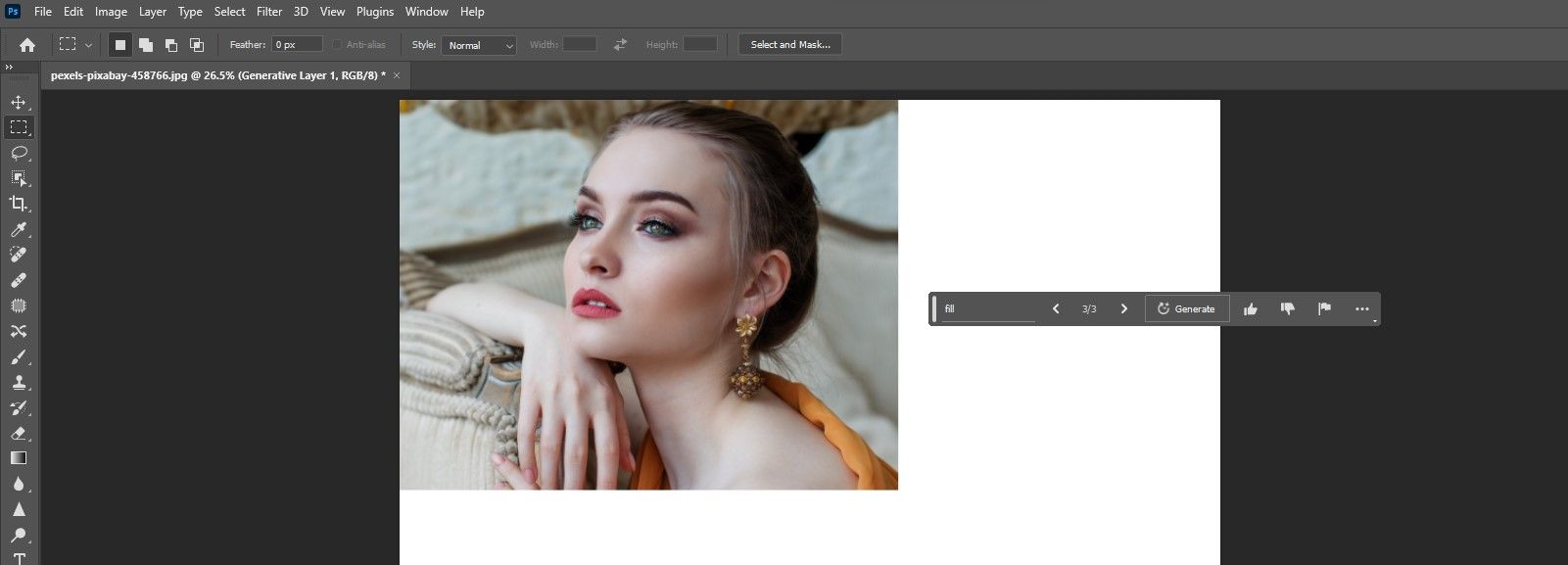This screenshot has height=565, width=1568.
Task: Open the Layer menu
Action: pos(152,12)
